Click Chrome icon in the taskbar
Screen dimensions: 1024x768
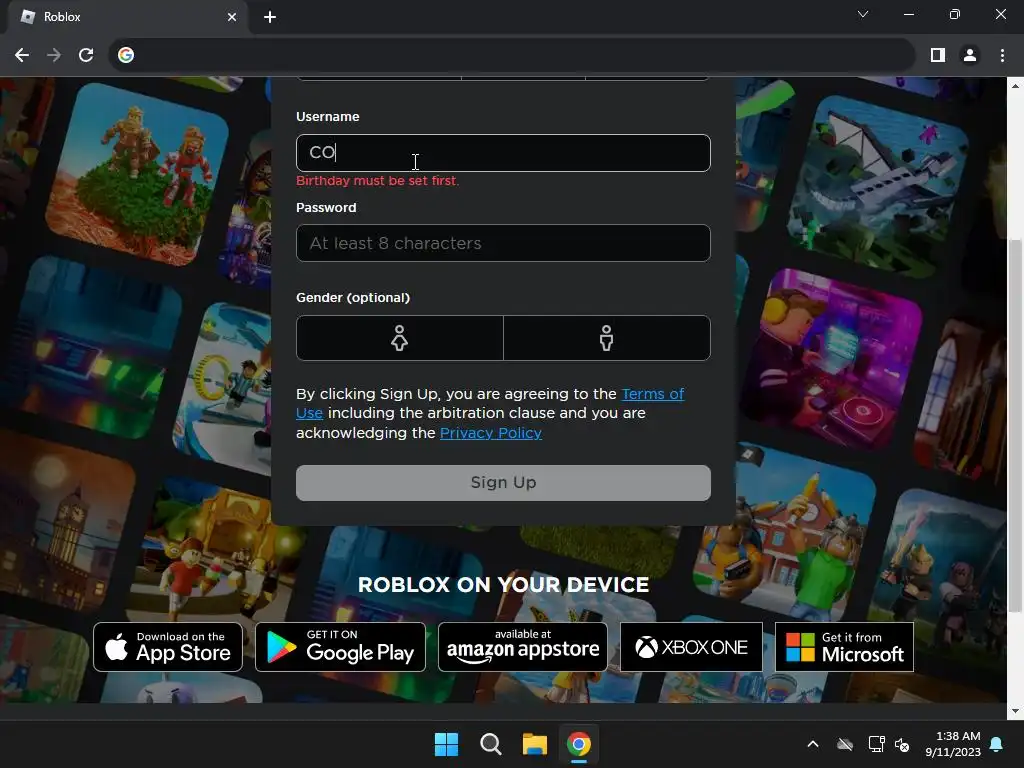point(579,744)
